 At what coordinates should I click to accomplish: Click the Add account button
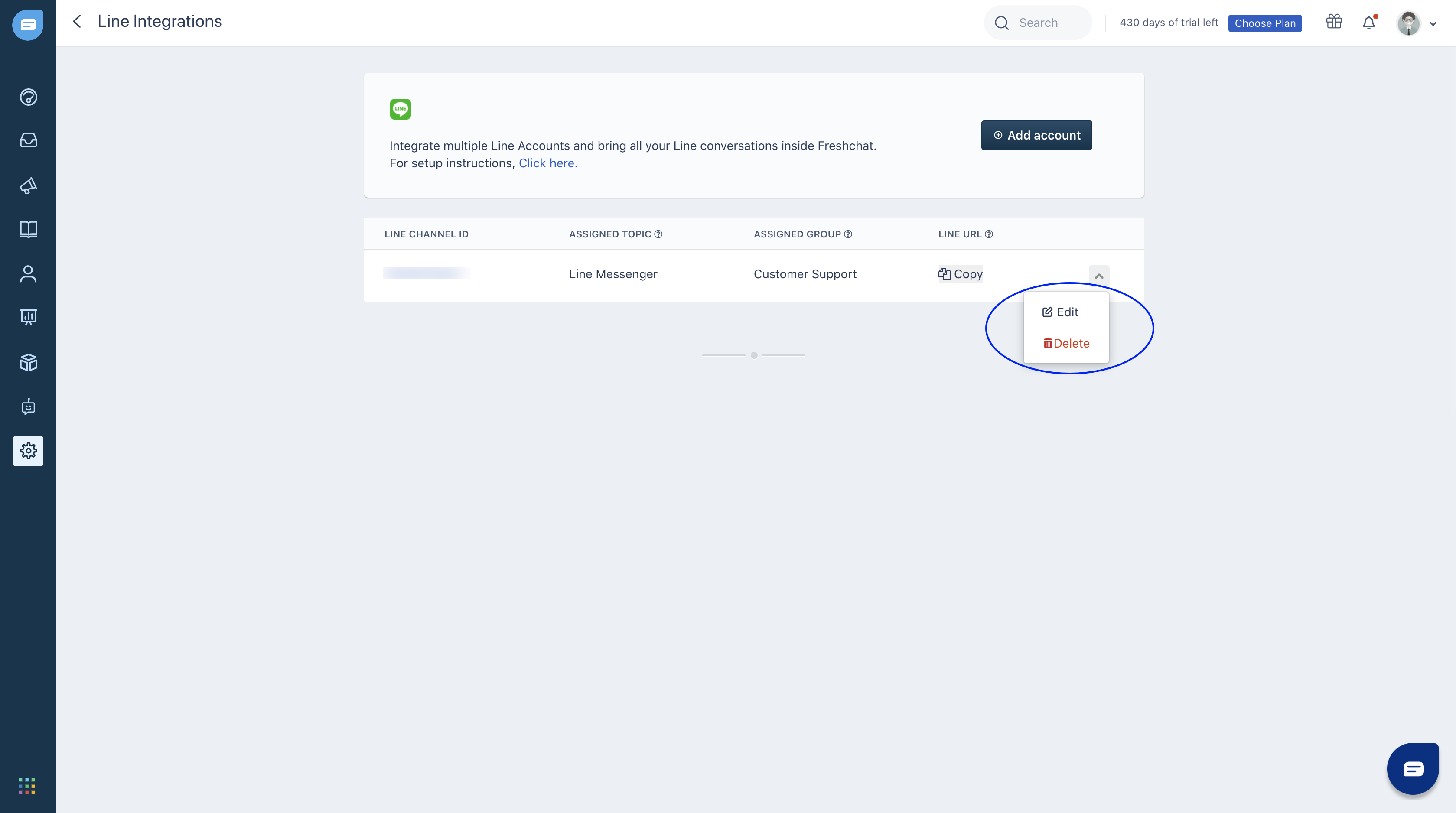coord(1036,135)
